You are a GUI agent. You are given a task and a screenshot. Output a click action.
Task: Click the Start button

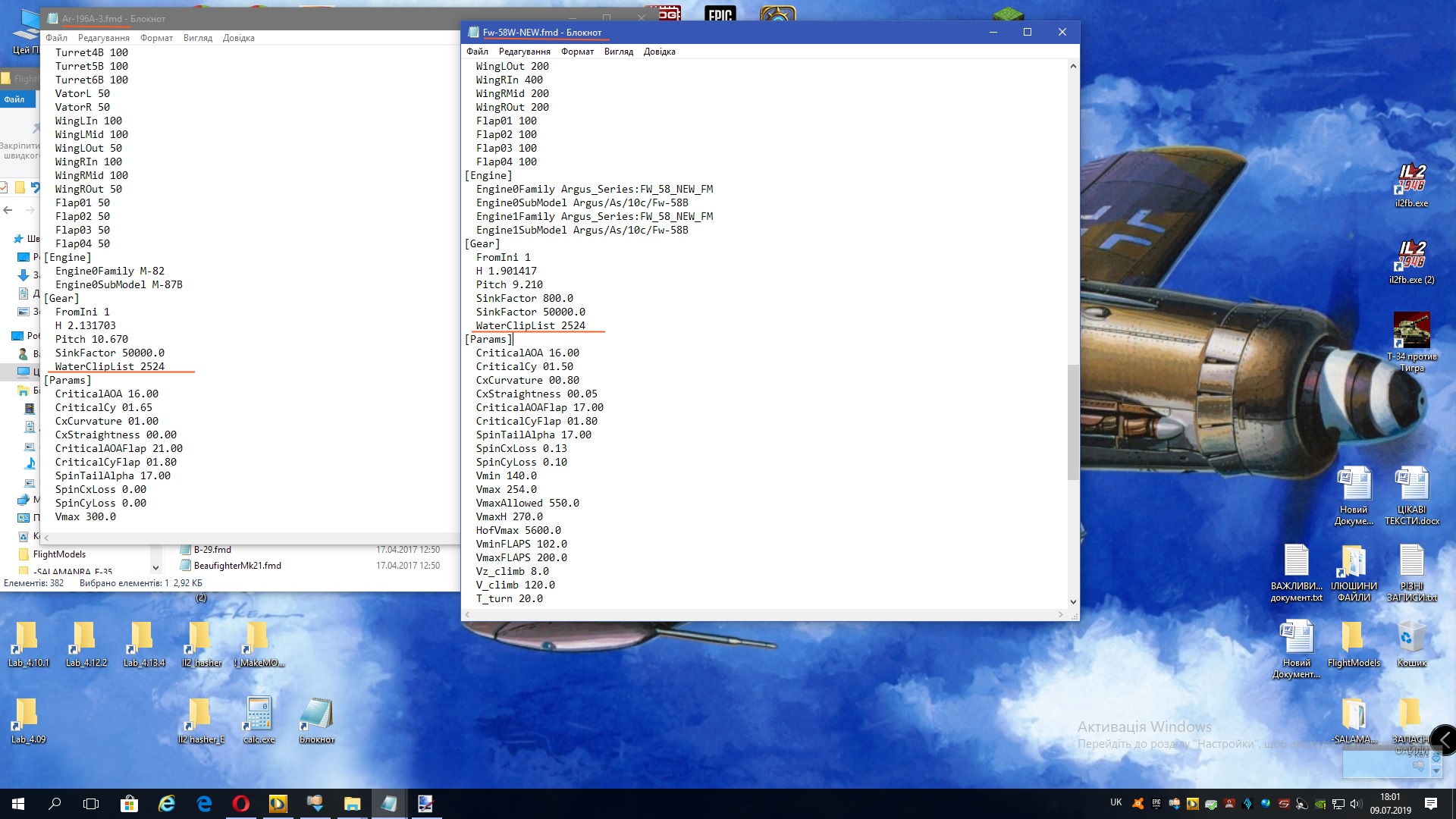18,804
